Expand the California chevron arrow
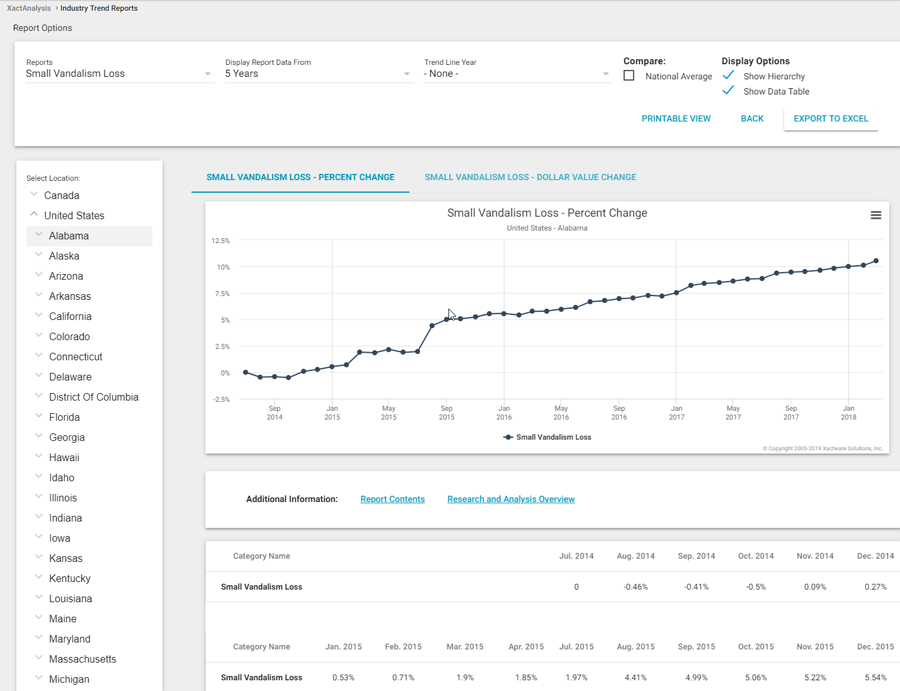The width and height of the screenshot is (900, 691). click(x=39, y=316)
